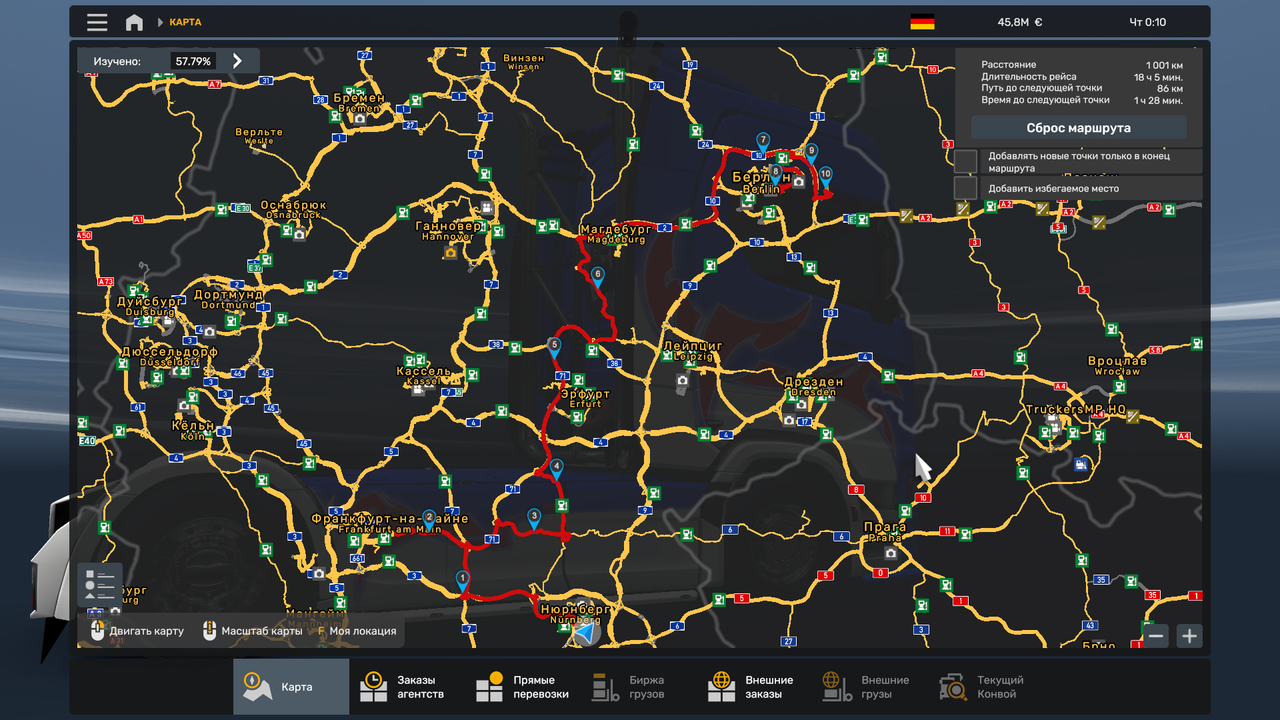The image size is (1280, 720).
Task: Click the Moя локация hint icon
Action: (x=321, y=631)
